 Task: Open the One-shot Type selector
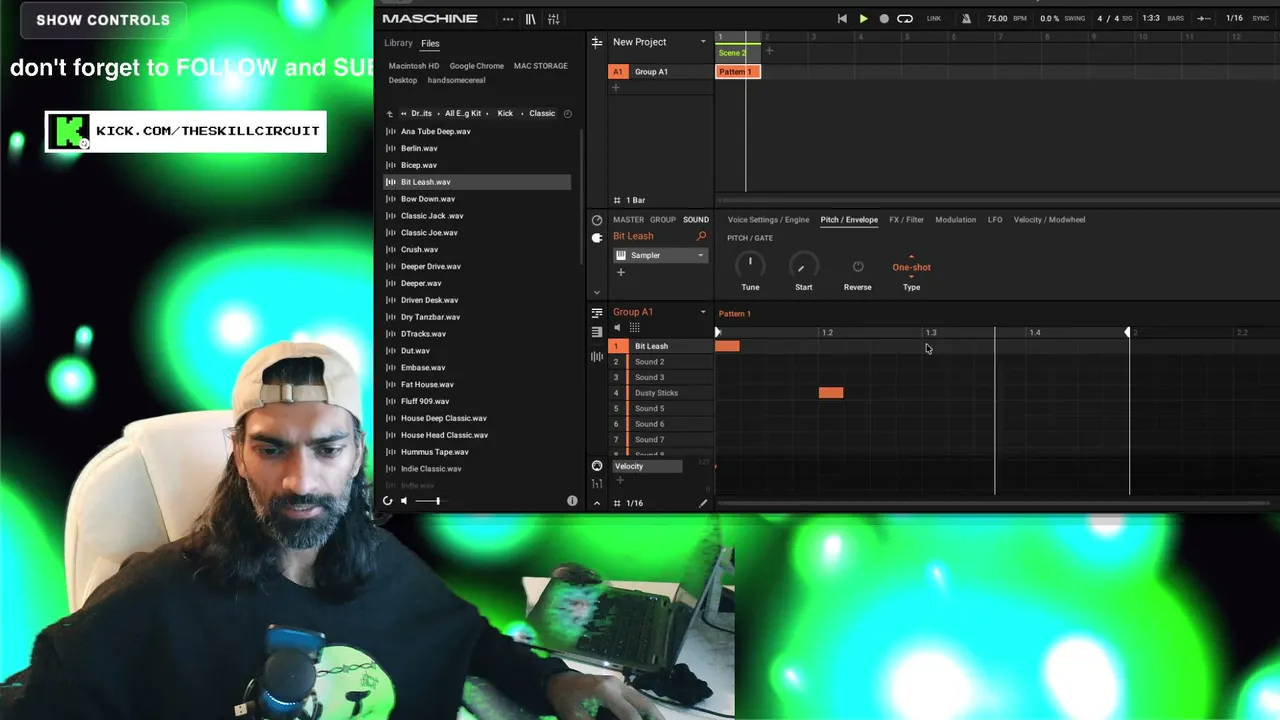[x=911, y=267]
